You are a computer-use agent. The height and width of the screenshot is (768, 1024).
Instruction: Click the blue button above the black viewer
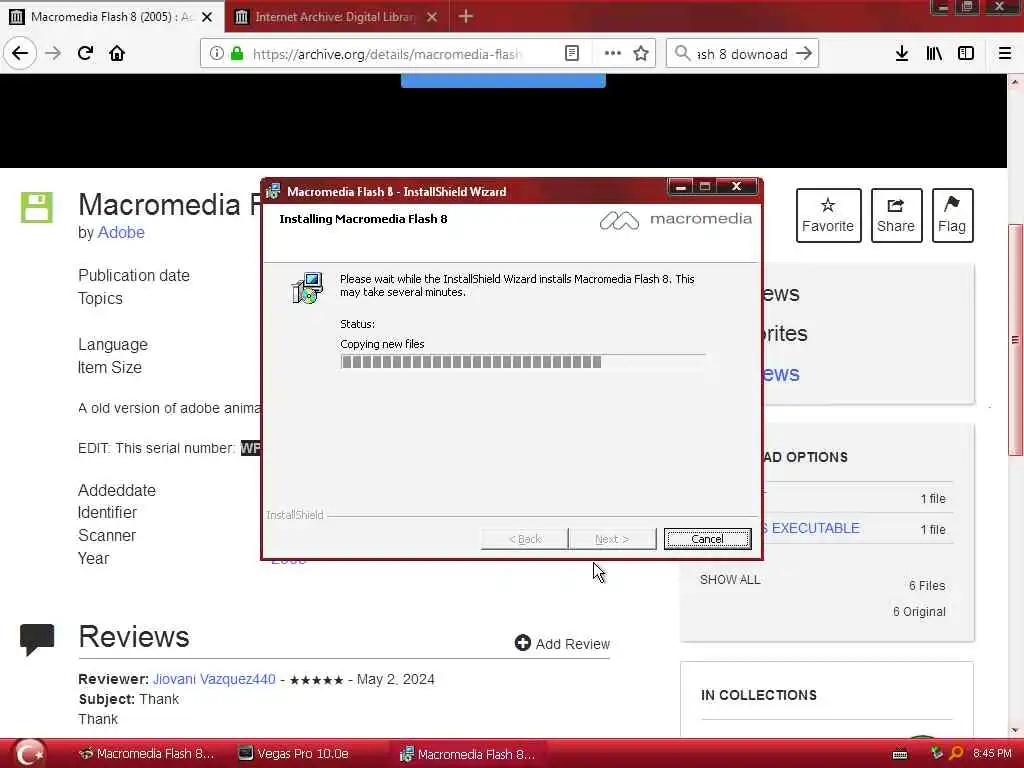(x=503, y=80)
